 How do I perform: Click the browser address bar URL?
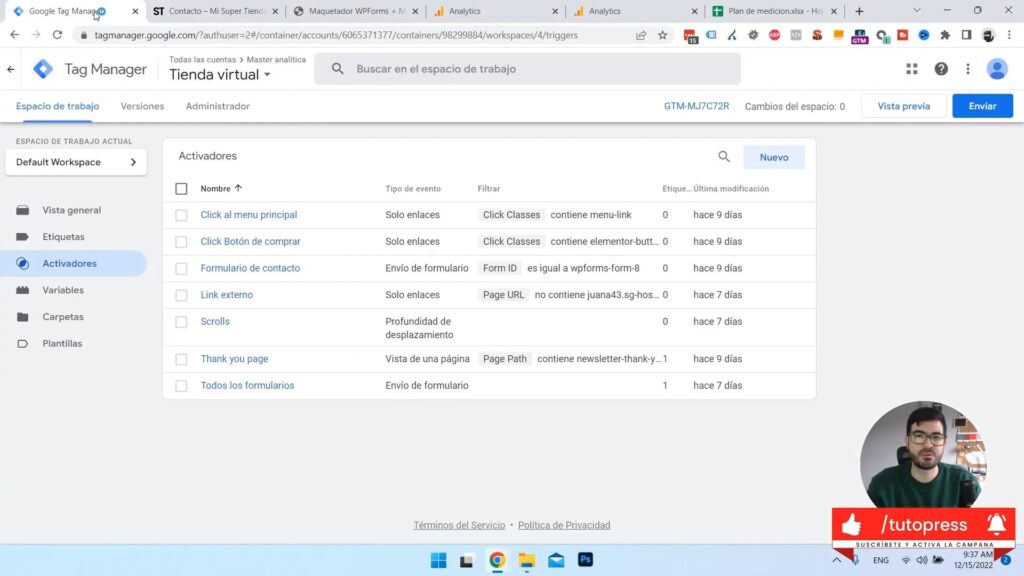coord(336,35)
